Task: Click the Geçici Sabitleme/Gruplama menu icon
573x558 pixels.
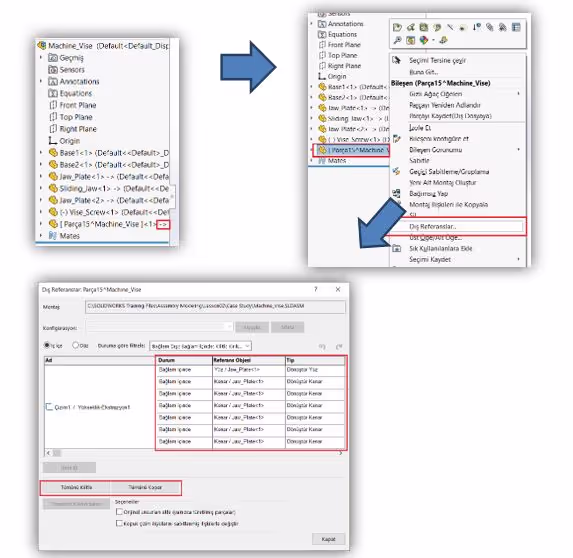Action: (396, 171)
